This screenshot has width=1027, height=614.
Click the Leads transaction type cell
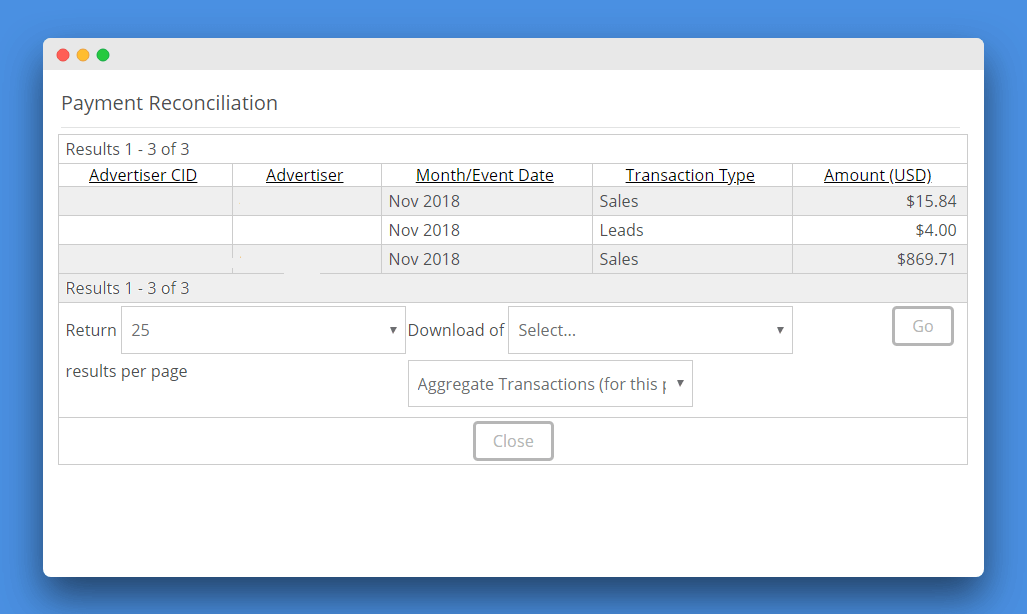tap(622, 230)
